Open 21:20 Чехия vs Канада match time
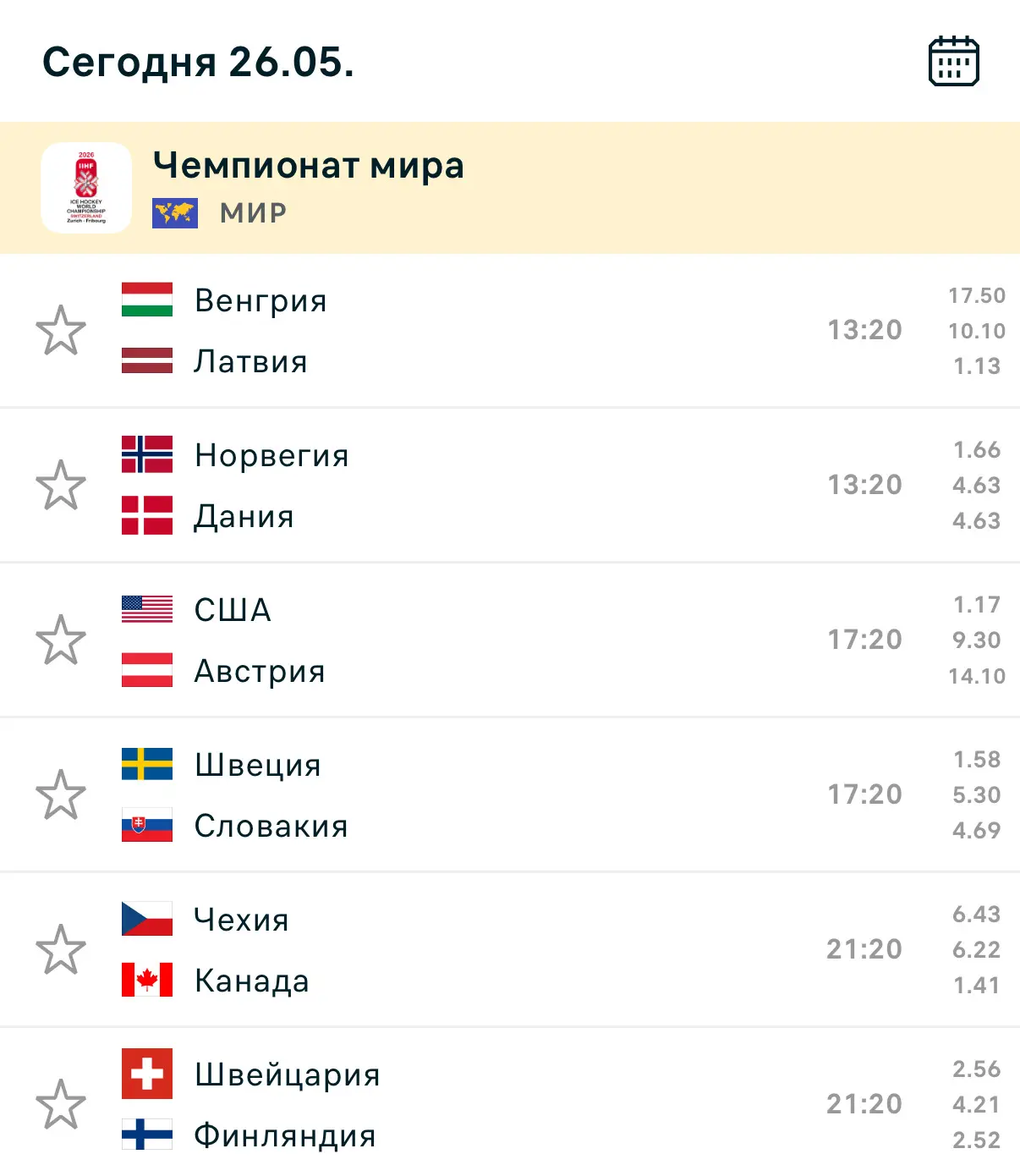Viewport: 1020px width, 1176px height. pos(864,949)
